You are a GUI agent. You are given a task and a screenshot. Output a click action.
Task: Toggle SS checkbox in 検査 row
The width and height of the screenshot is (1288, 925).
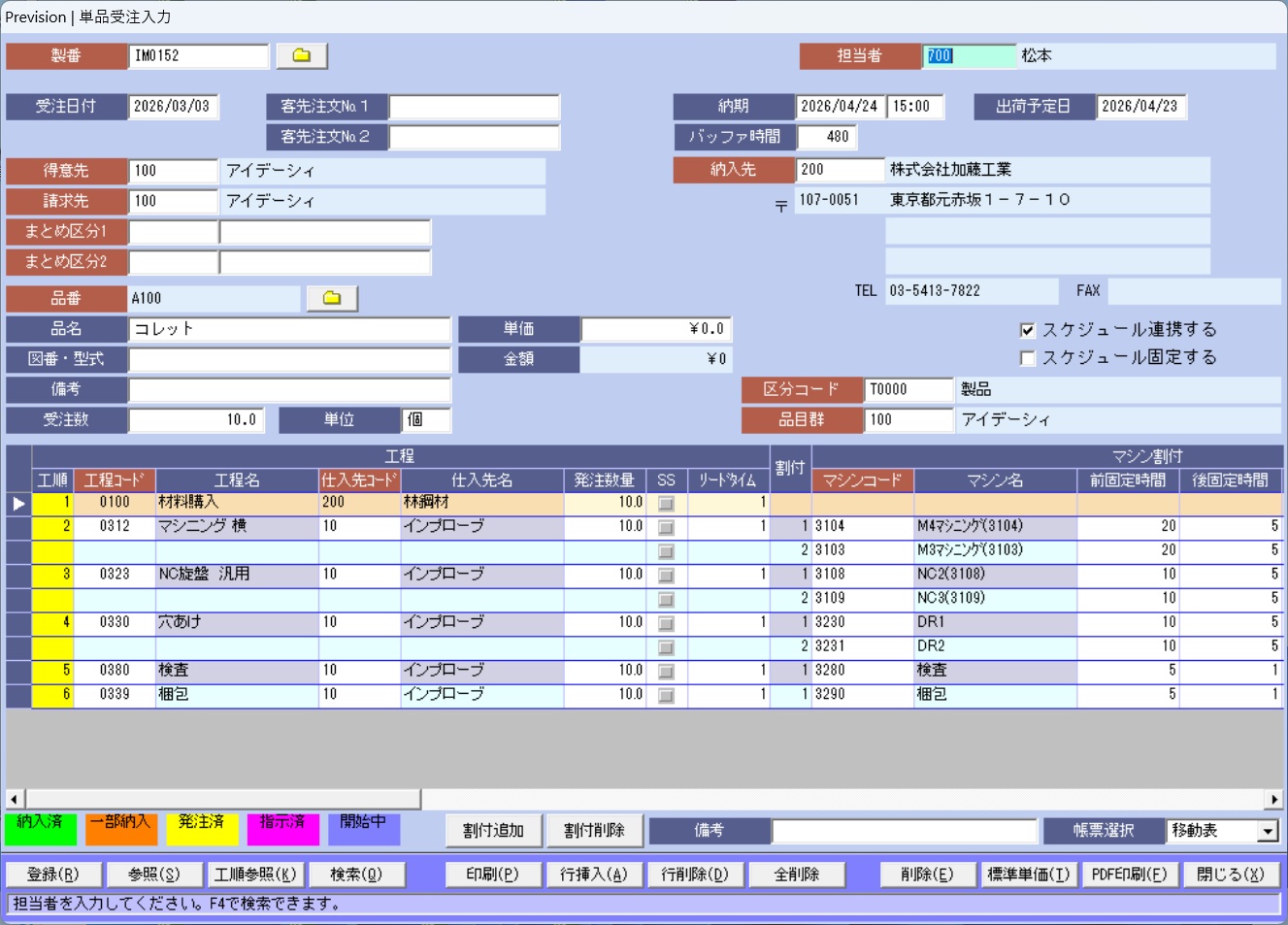tap(666, 672)
